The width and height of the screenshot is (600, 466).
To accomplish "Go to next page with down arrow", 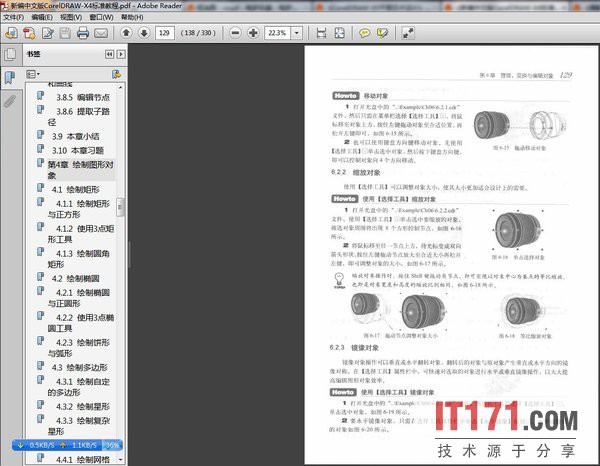I will tap(143, 33).
